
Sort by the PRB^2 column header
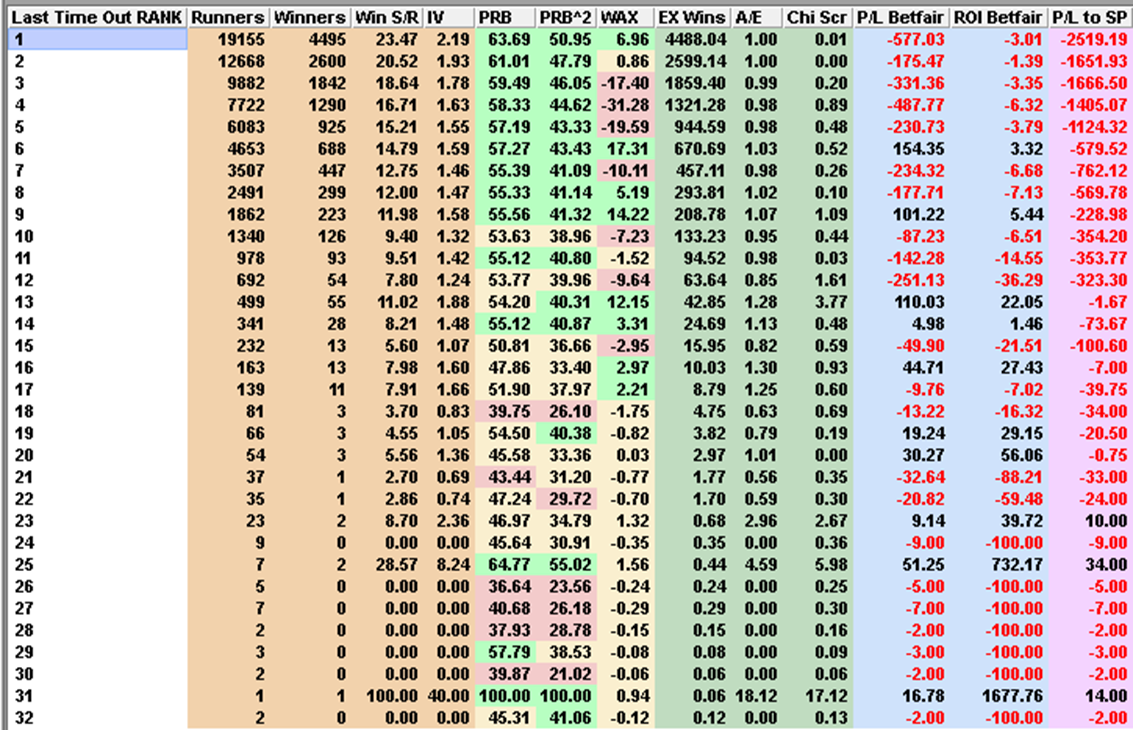click(x=565, y=18)
